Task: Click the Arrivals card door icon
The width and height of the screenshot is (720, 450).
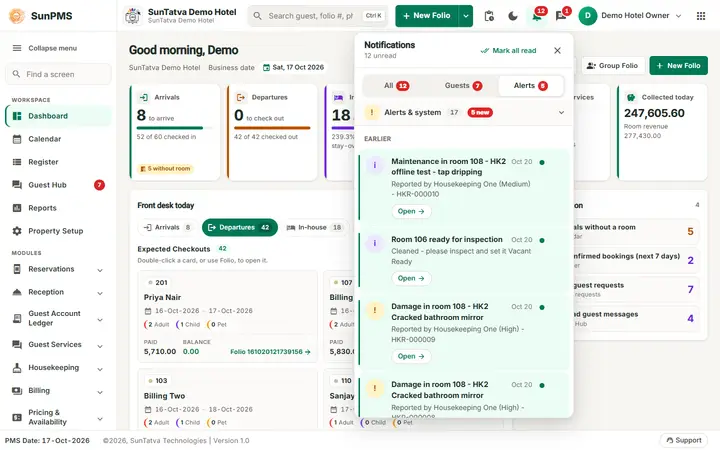Action: tap(144, 97)
